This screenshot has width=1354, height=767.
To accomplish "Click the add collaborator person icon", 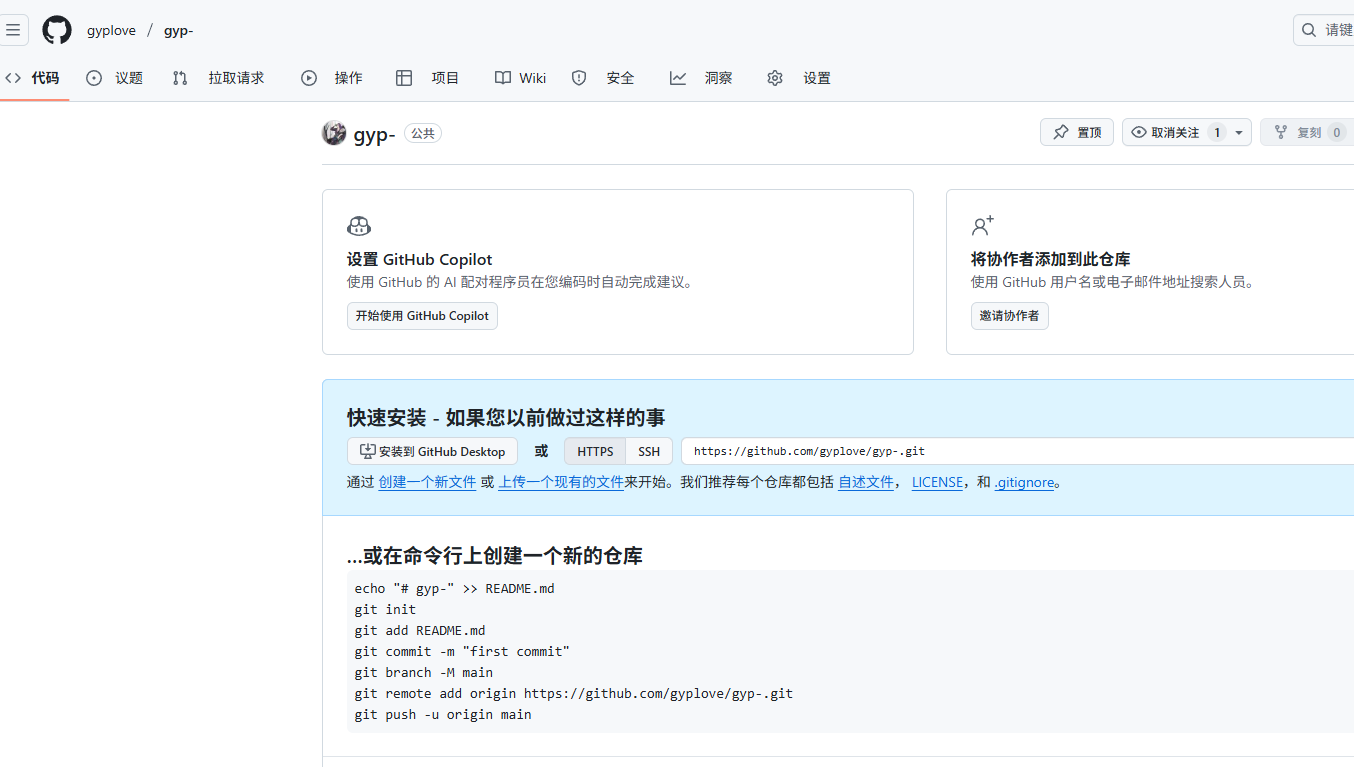I will click(982, 226).
